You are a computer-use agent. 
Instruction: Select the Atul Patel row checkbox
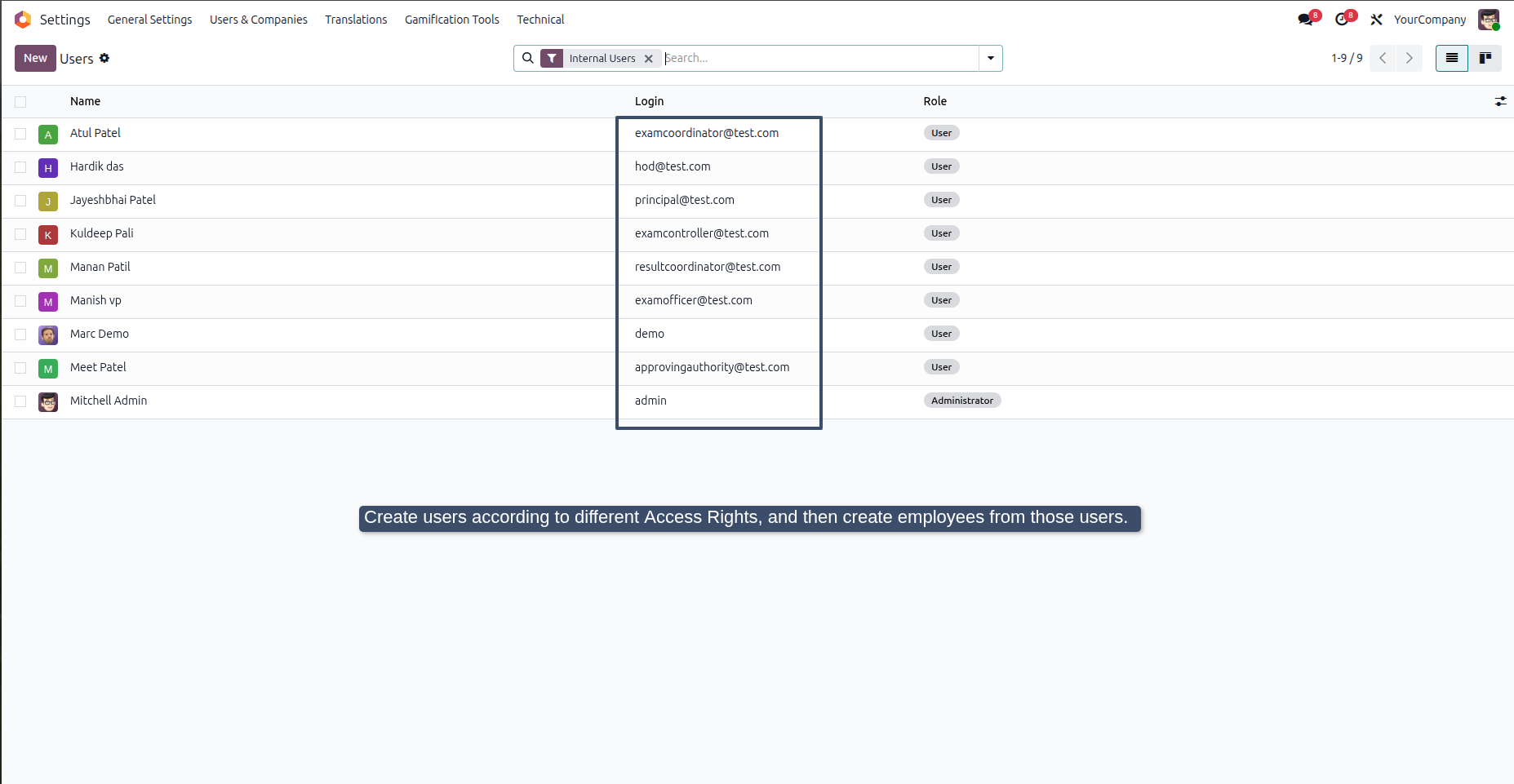(x=20, y=134)
